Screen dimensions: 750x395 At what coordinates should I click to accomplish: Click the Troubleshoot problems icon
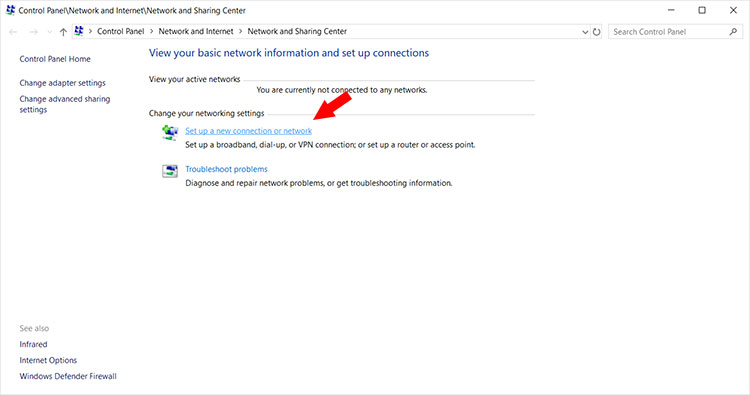pyautogui.click(x=170, y=171)
